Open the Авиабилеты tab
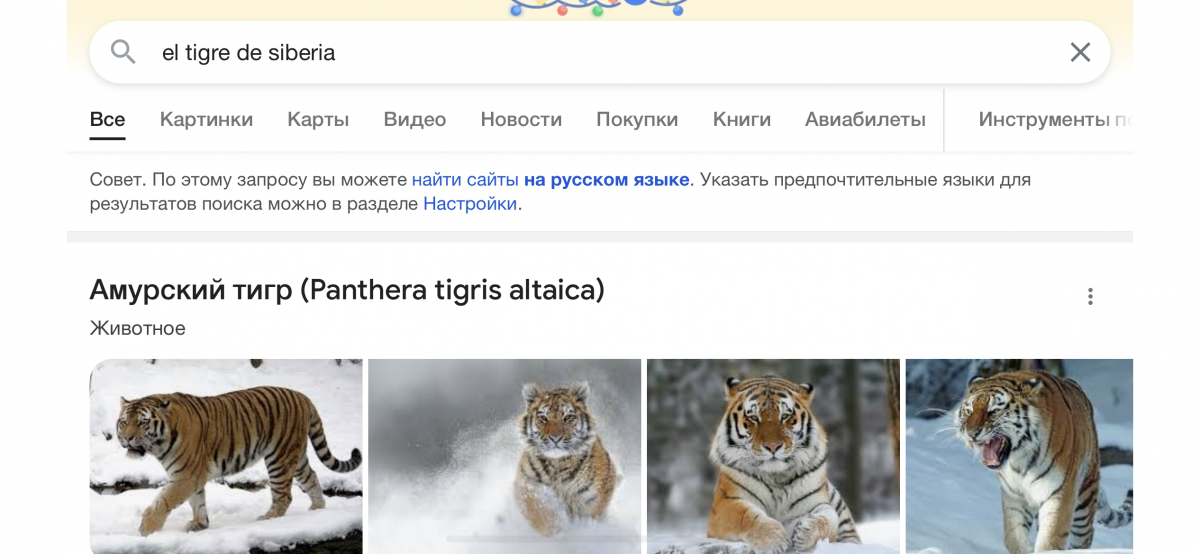Screen dimensions: 1200x554 [x=865, y=120]
